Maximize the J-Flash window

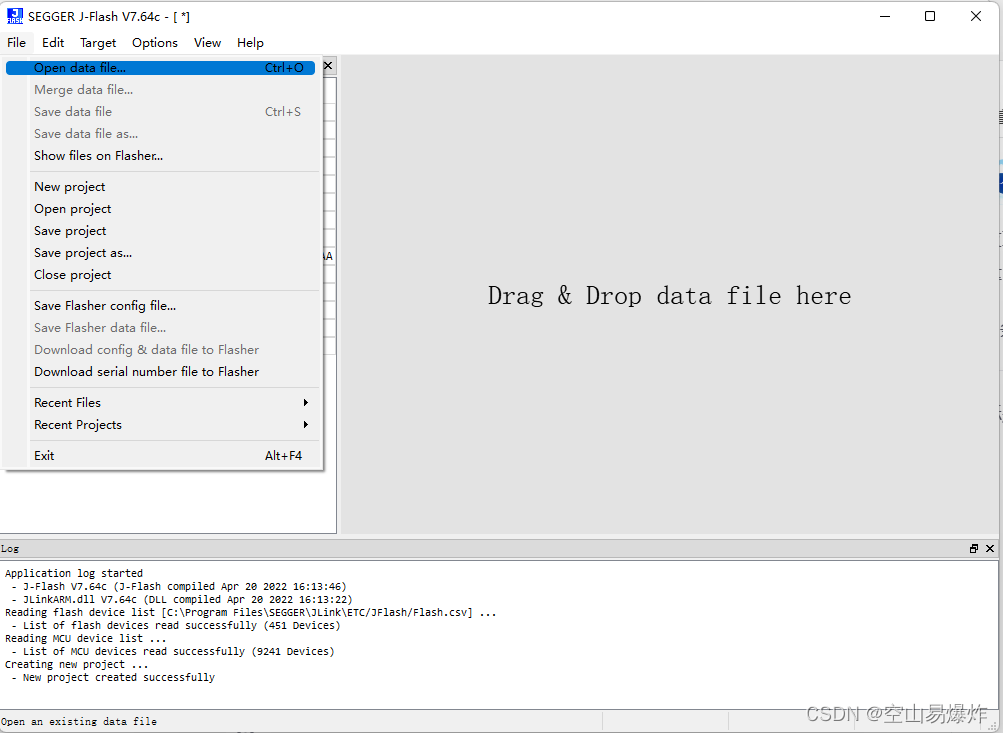[x=930, y=16]
